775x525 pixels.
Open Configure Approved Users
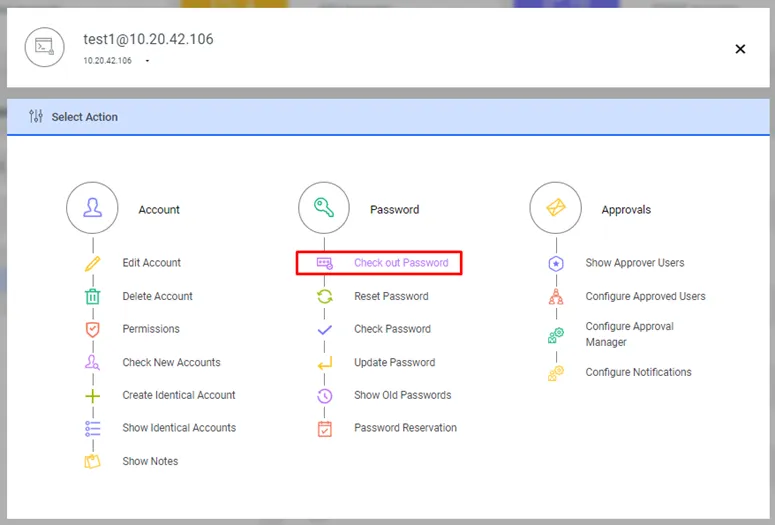click(645, 296)
